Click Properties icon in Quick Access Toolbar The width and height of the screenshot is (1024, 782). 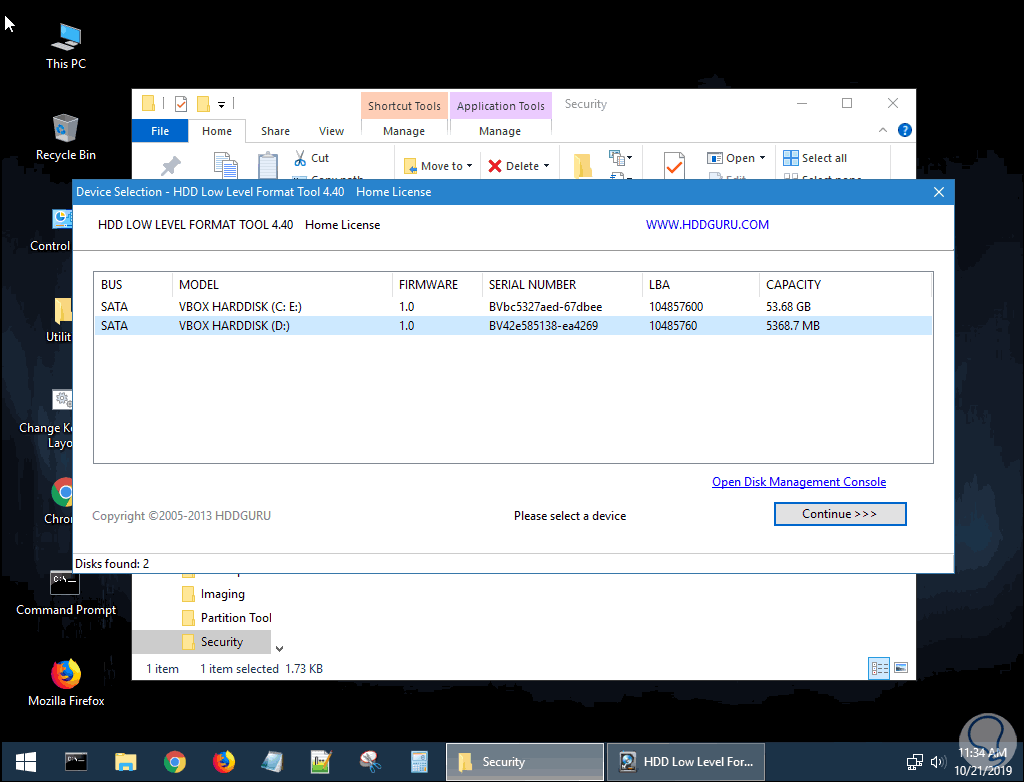(181, 104)
